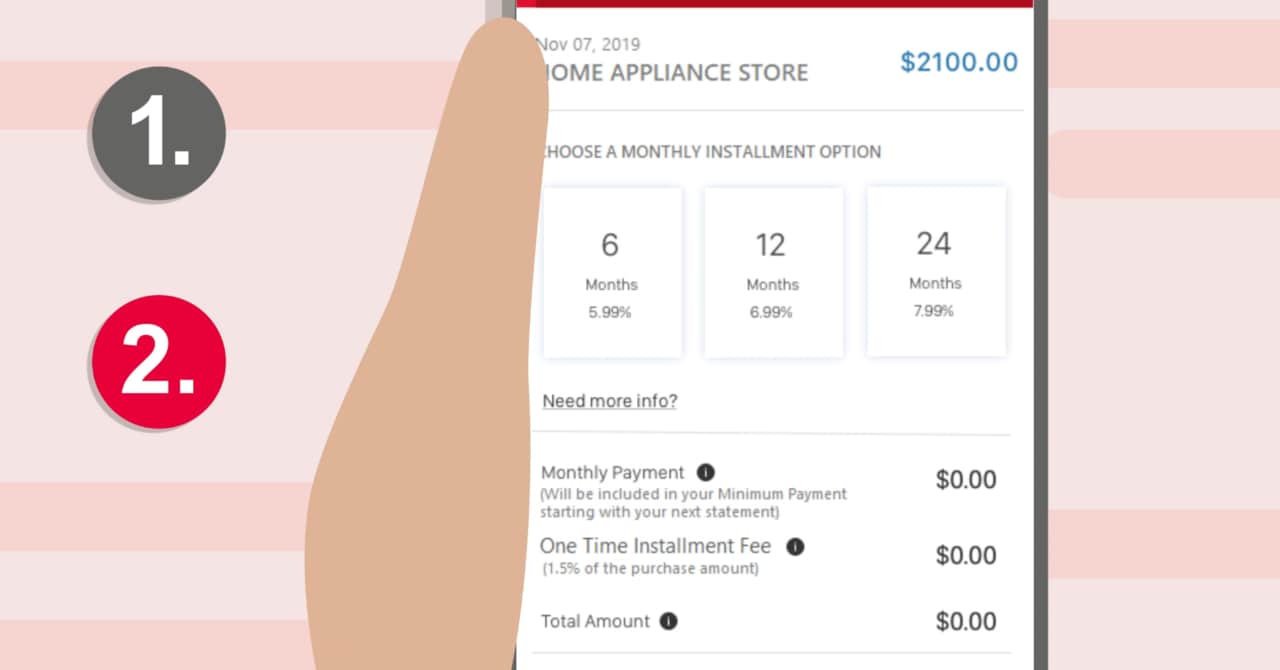Select the 6 Months installment option
Image resolution: width=1280 pixels, height=670 pixels.
611,272
